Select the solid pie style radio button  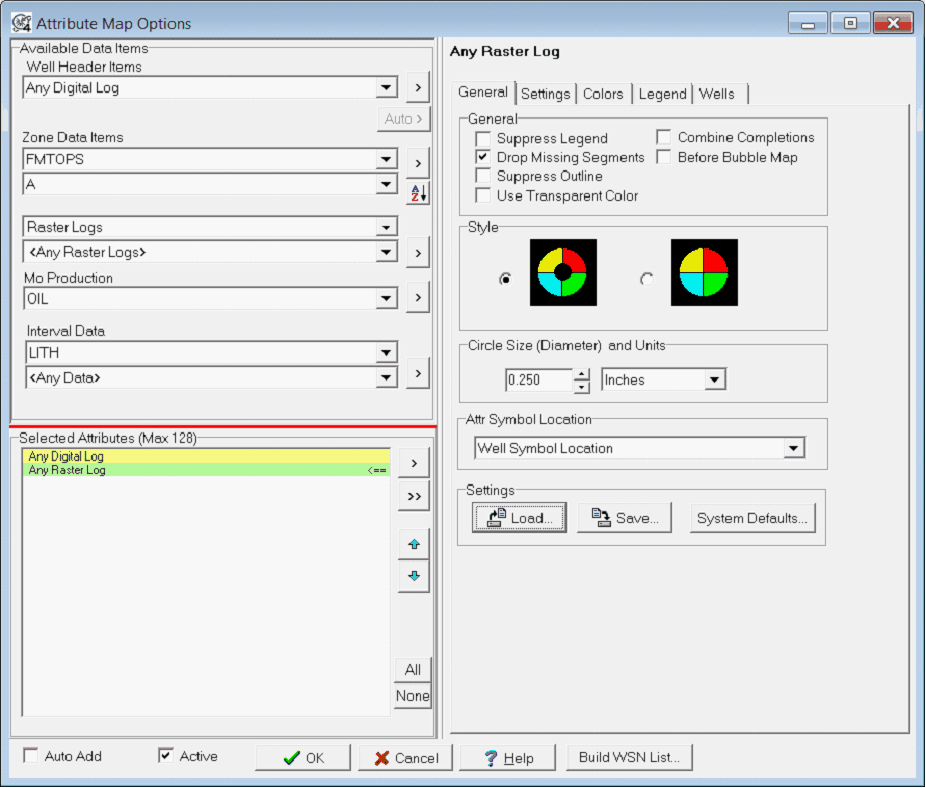click(647, 280)
